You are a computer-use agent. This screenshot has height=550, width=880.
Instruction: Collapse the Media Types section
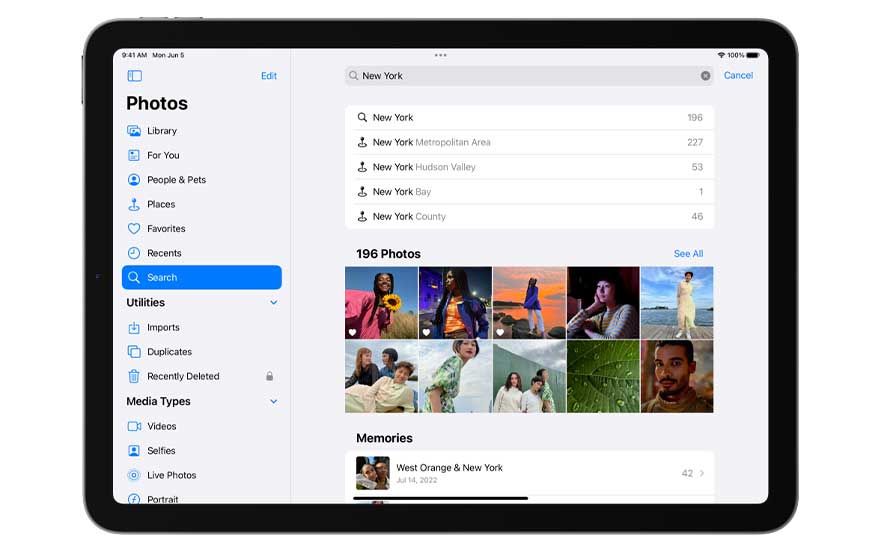pos(273,402)
